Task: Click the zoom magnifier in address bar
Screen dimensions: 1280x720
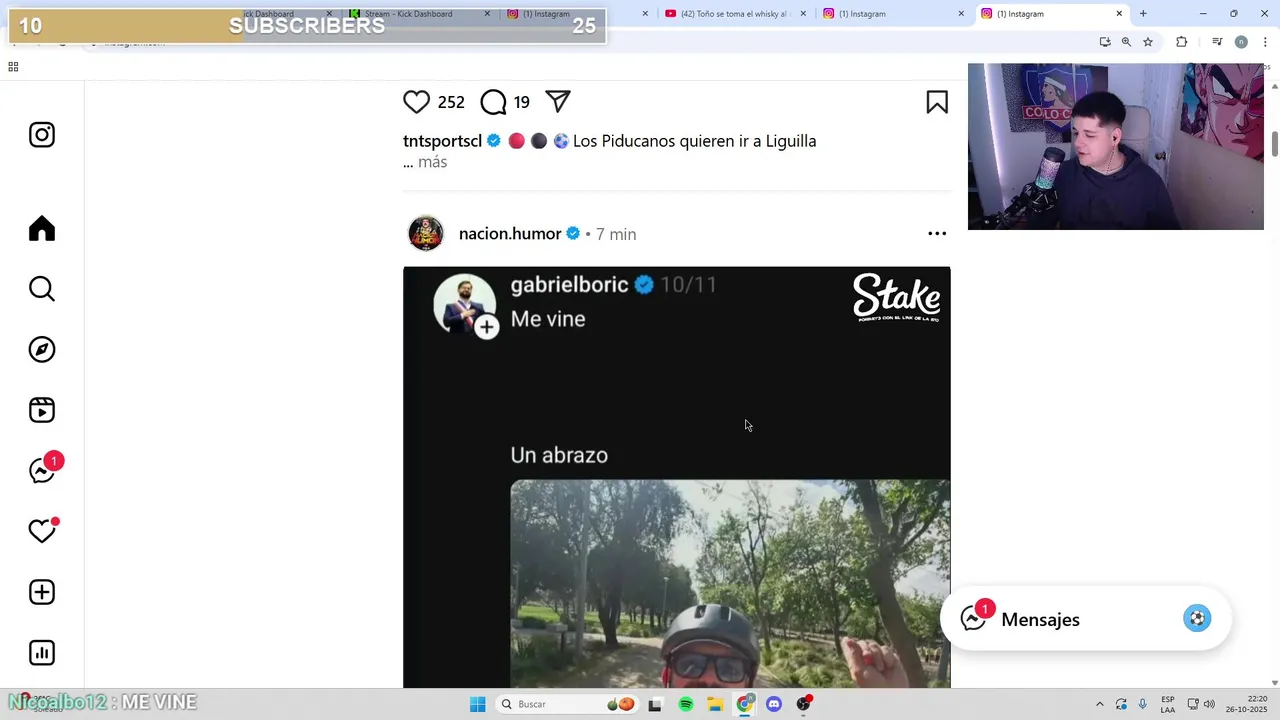Action: coord(1126,42)
